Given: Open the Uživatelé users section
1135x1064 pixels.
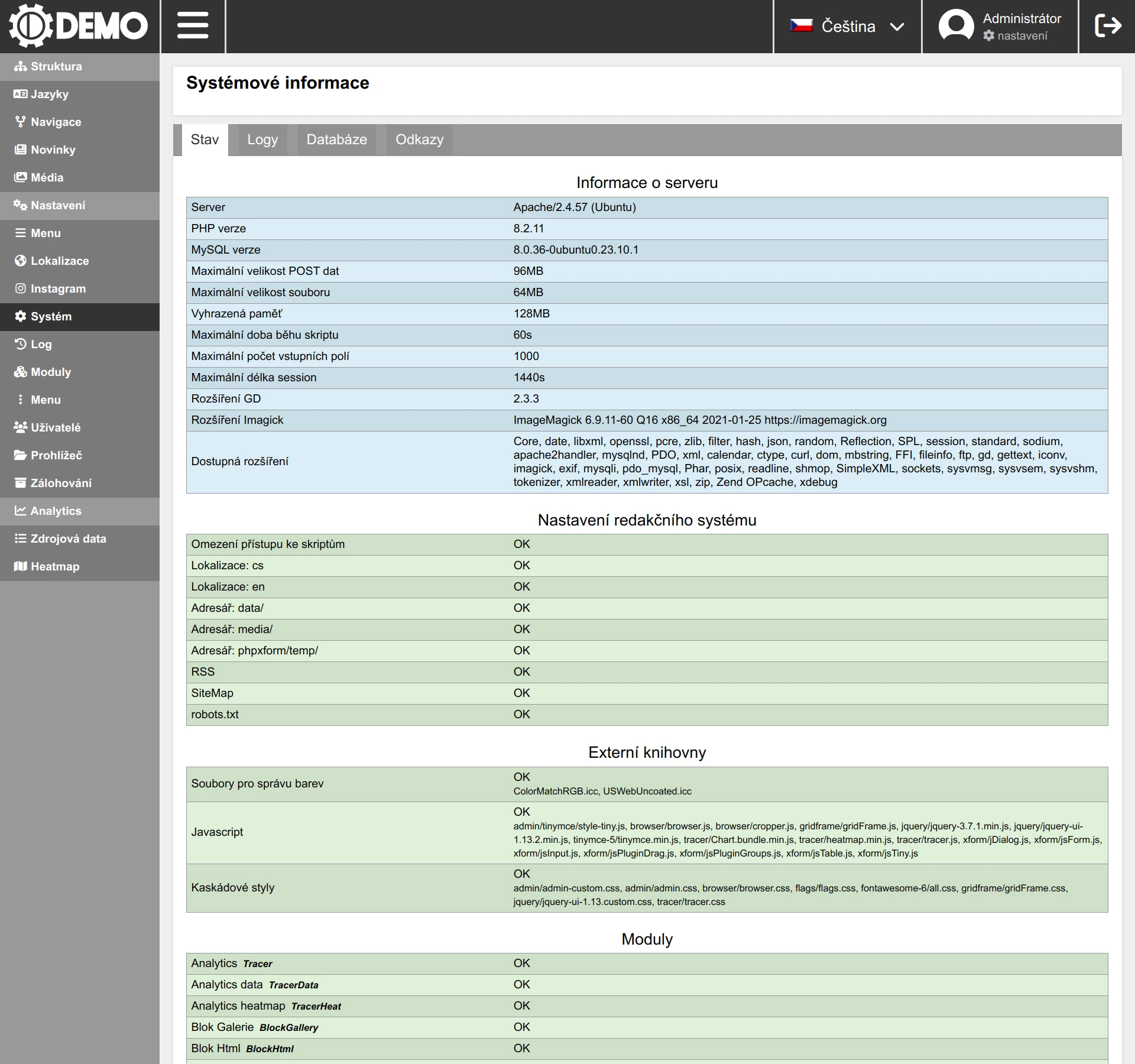Looking at the screenshot, I should click(x=56, y=427).
